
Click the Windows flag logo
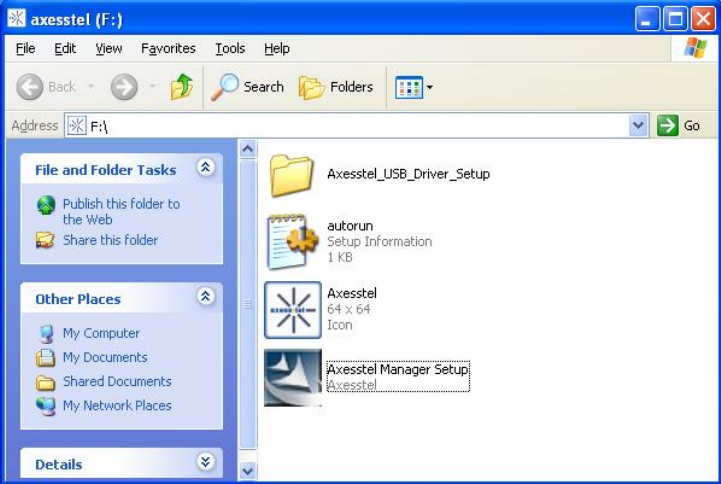695,48
